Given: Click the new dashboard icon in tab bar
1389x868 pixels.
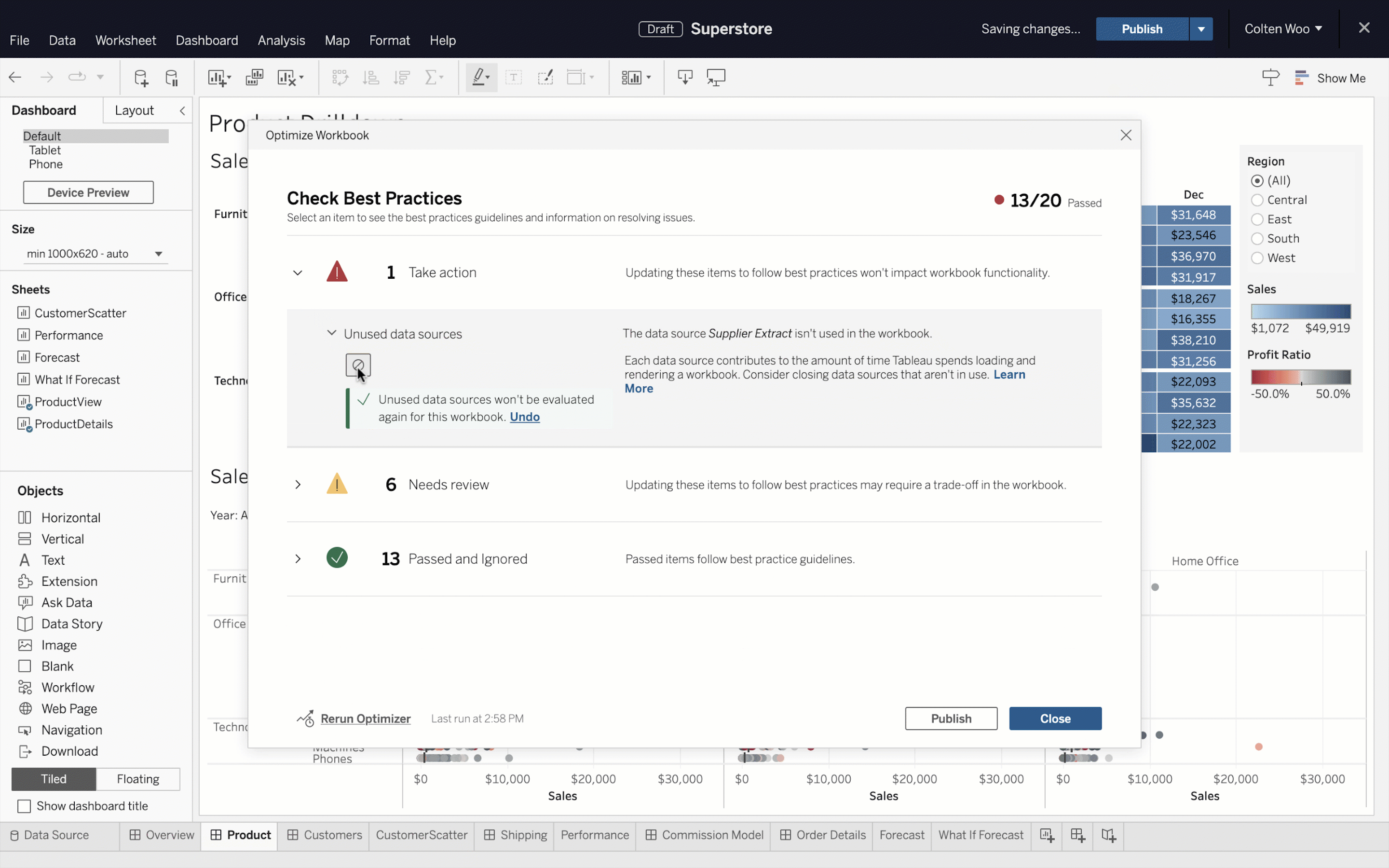Looking at the screenshot, I should coord(1078,835).
